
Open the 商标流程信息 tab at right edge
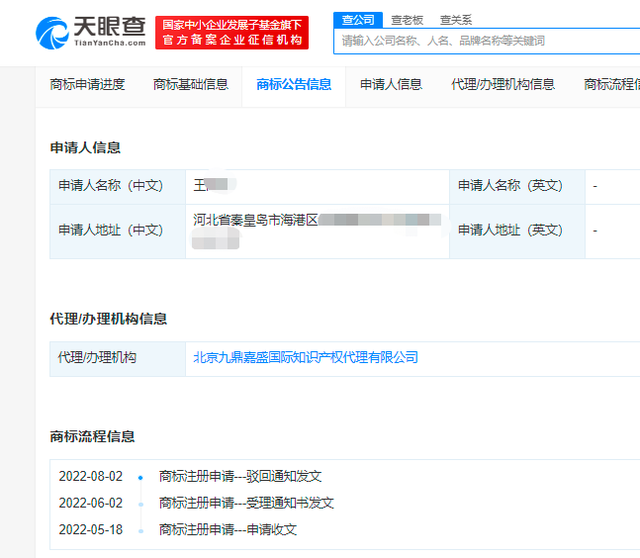point(612,84)
